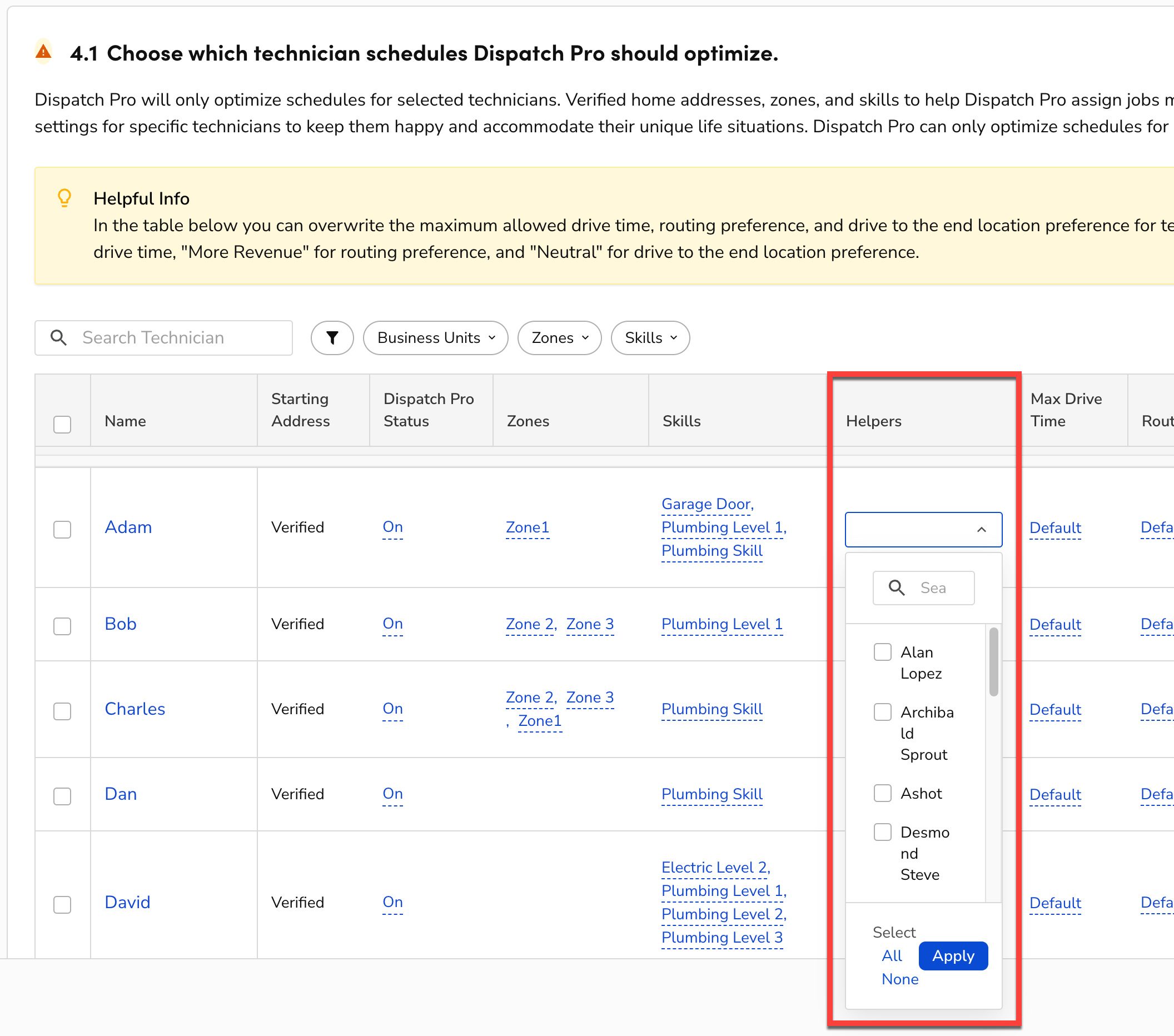The width and height of the screenshot is (1174, 1036).
Task: Select the Ashot helper checkbox
Action: 883,793
